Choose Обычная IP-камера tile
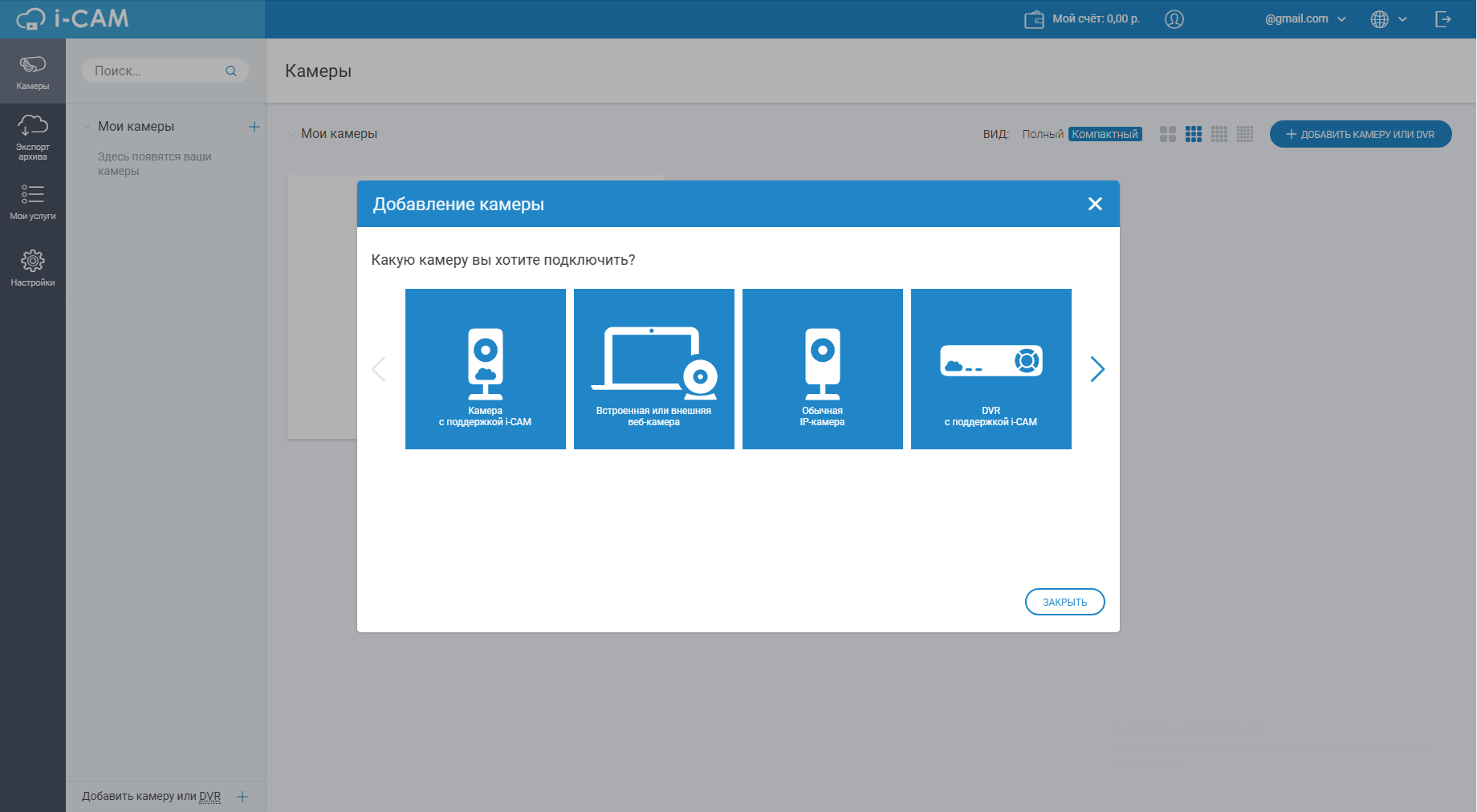This screenshot has height=812, width=1477. 823,369
